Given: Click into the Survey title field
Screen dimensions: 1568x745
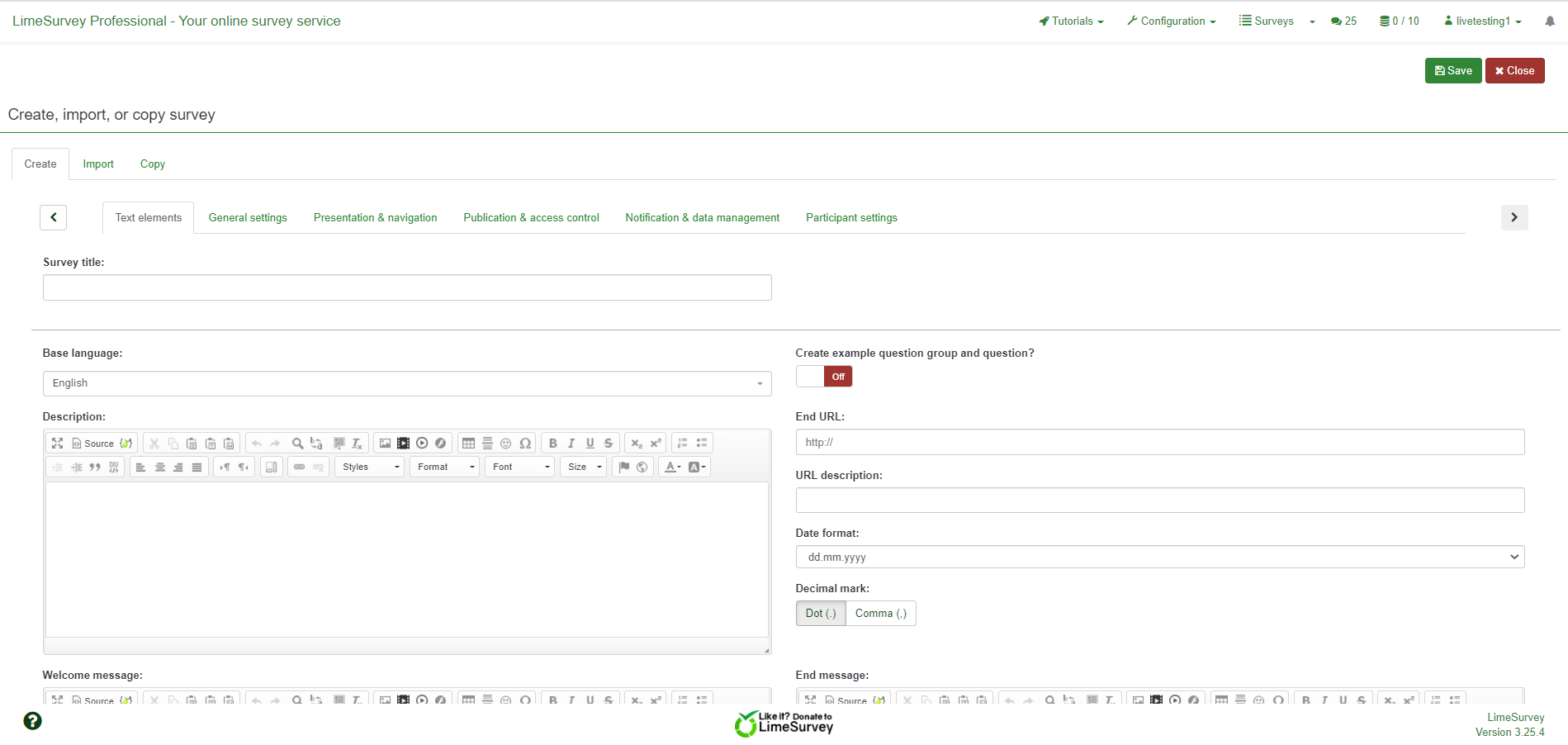Looking at the screenshot, I should pos(406,288).
